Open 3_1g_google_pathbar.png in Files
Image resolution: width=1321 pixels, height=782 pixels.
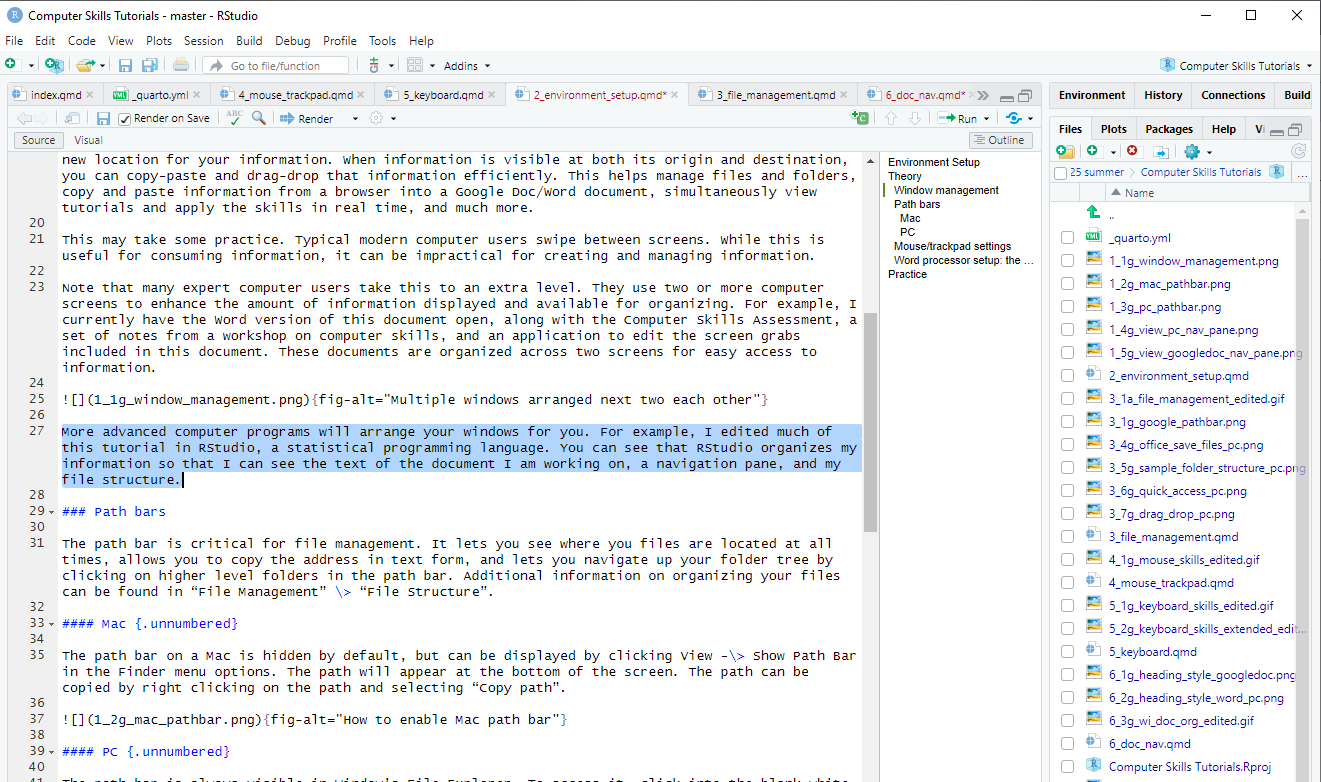click(x=1177, y=422)
